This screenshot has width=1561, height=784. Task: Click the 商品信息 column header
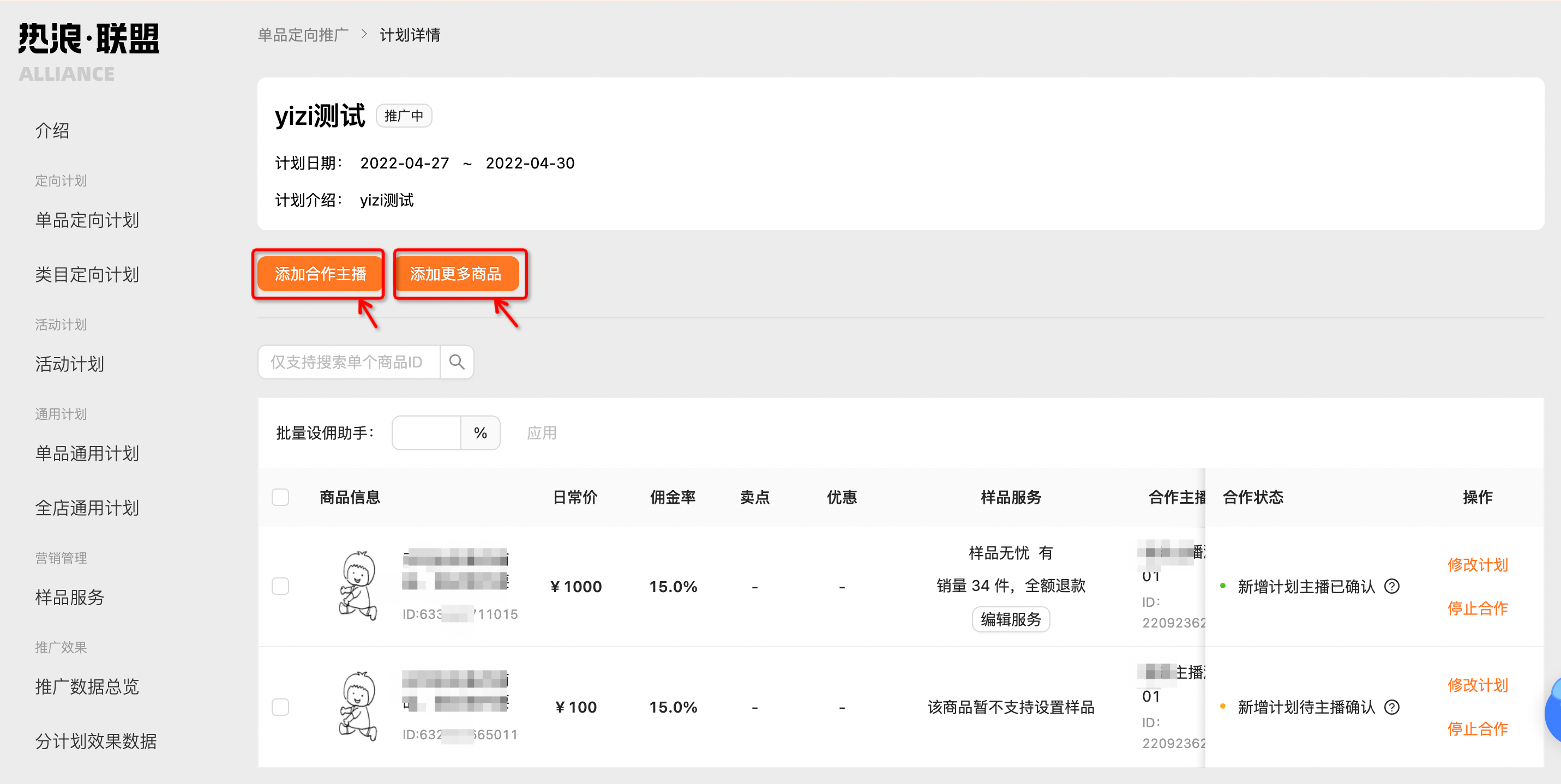click(350, 497)
